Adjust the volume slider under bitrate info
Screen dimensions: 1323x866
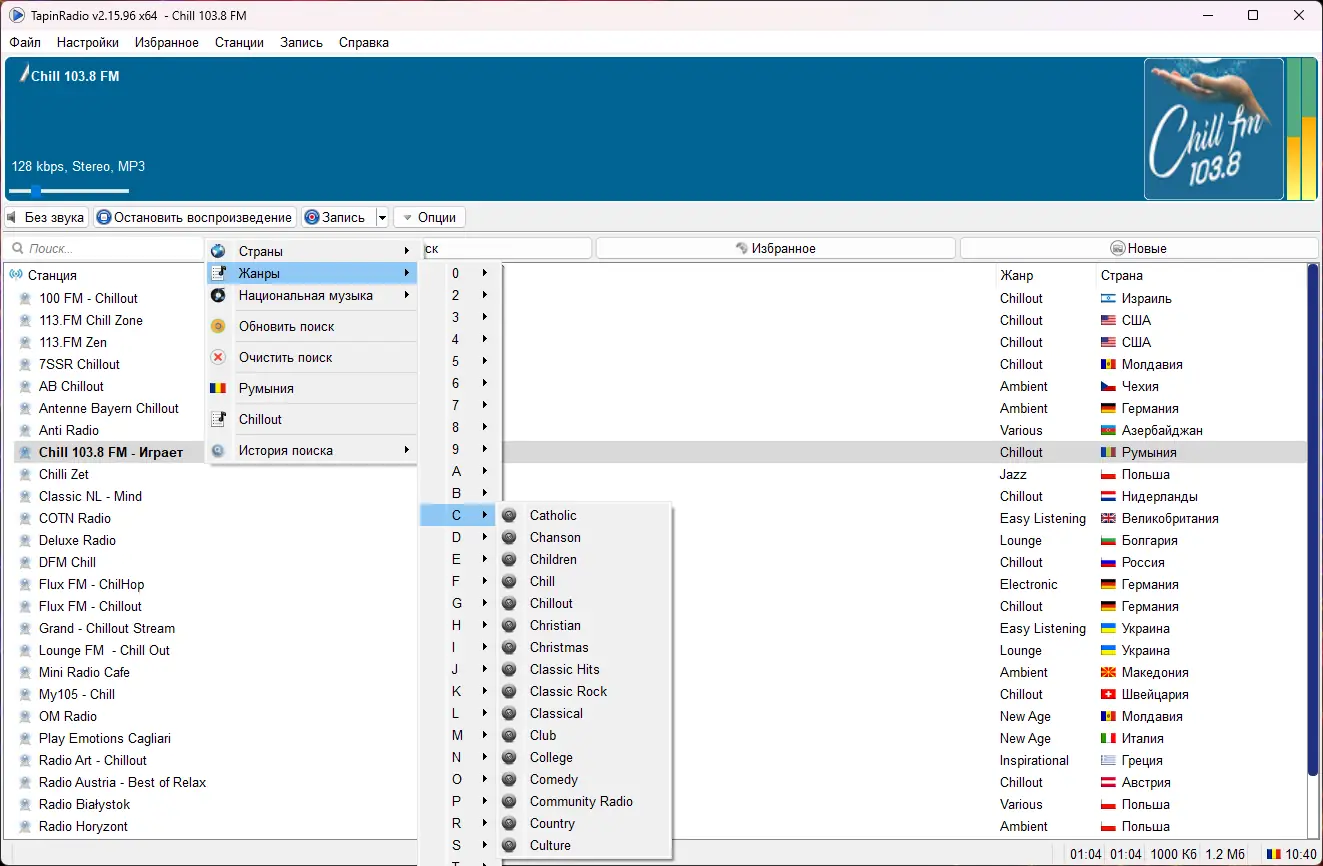click(x=69, y=190)
